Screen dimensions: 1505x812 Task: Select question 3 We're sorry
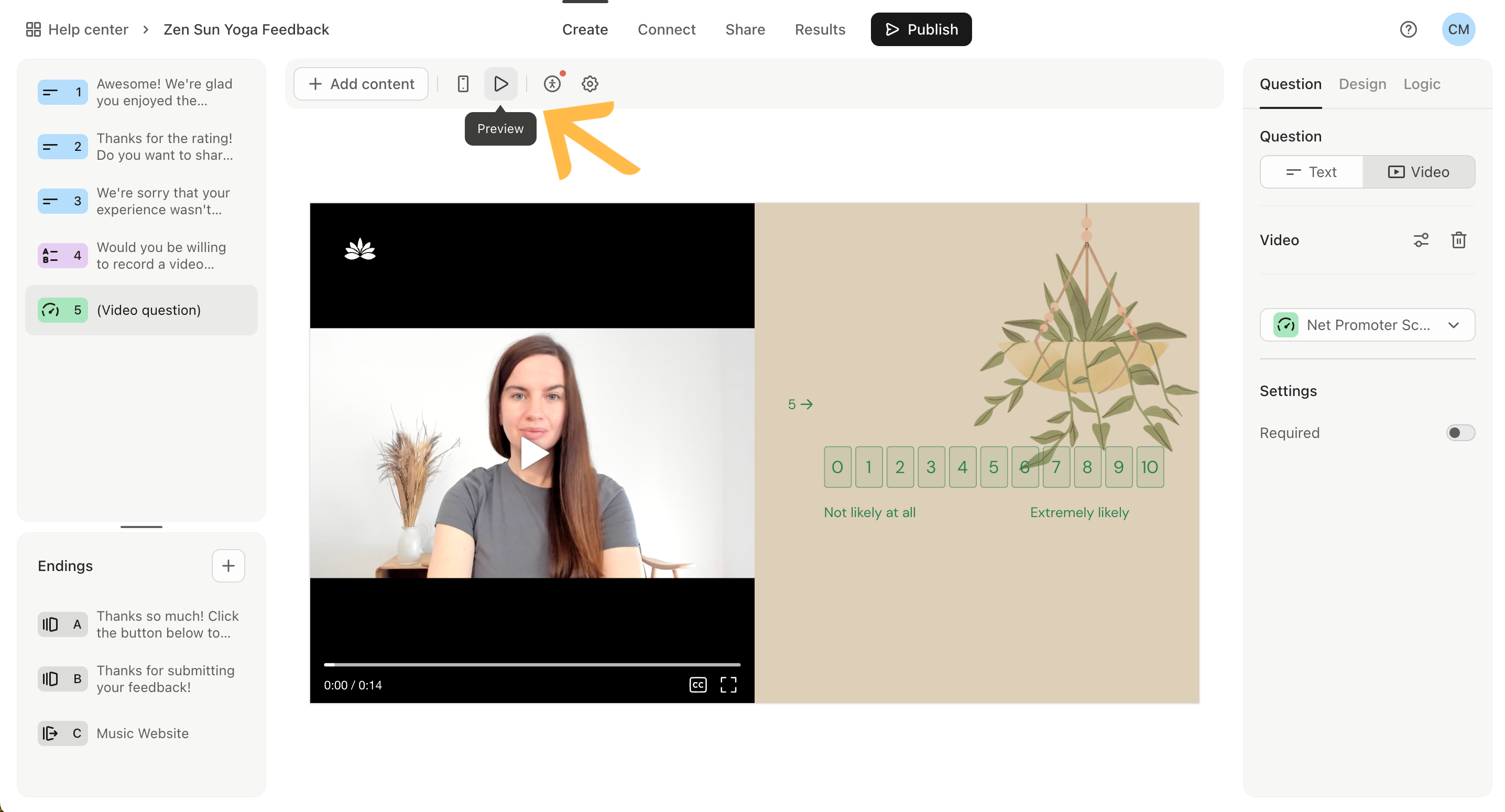[141, 201]
